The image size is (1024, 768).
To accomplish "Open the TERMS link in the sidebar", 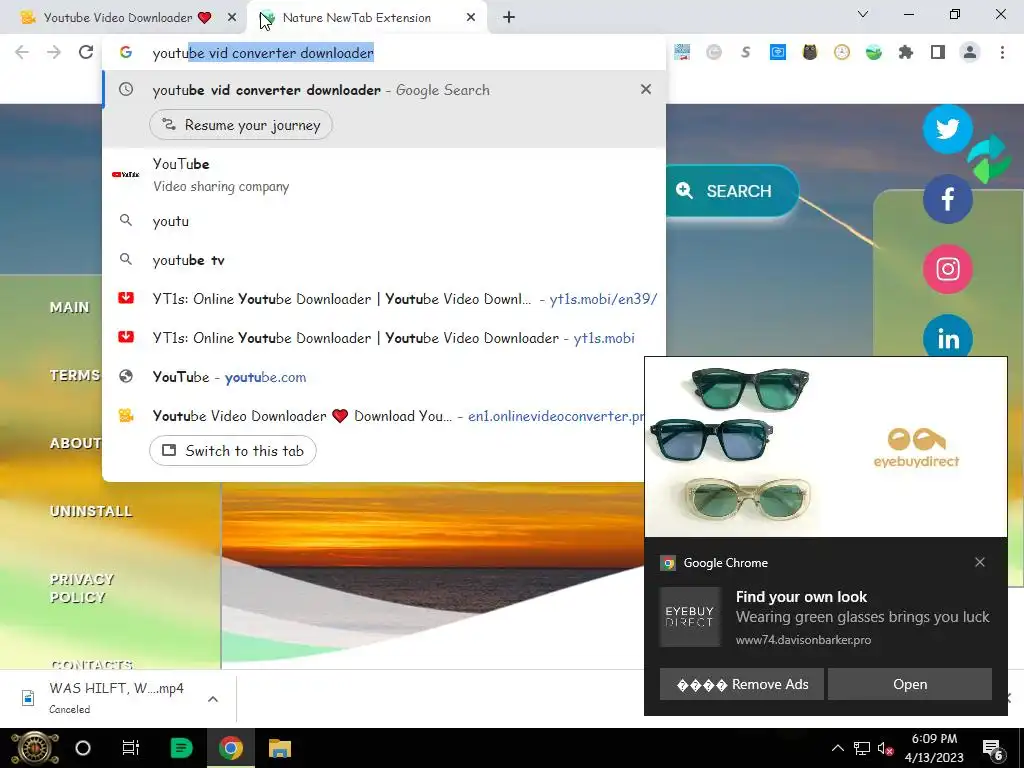I will pos(75,375).
